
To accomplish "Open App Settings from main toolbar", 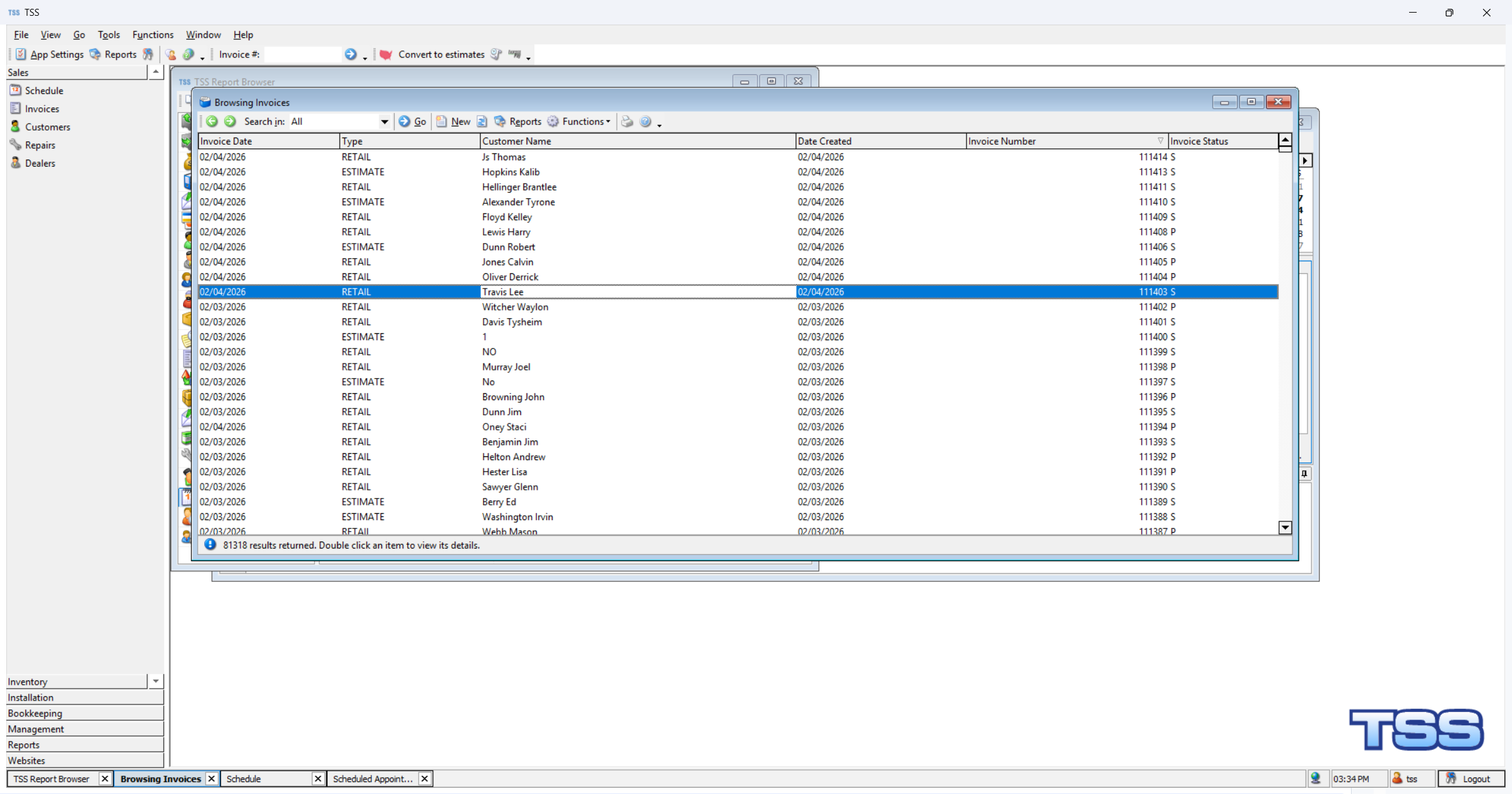I will pos(49,54).
